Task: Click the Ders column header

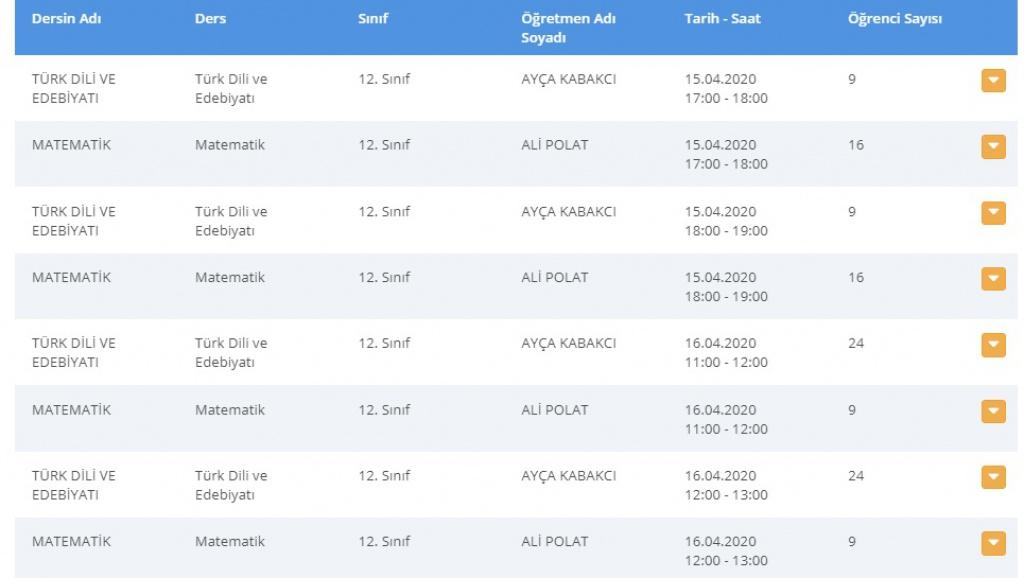Action: (210, 19)
